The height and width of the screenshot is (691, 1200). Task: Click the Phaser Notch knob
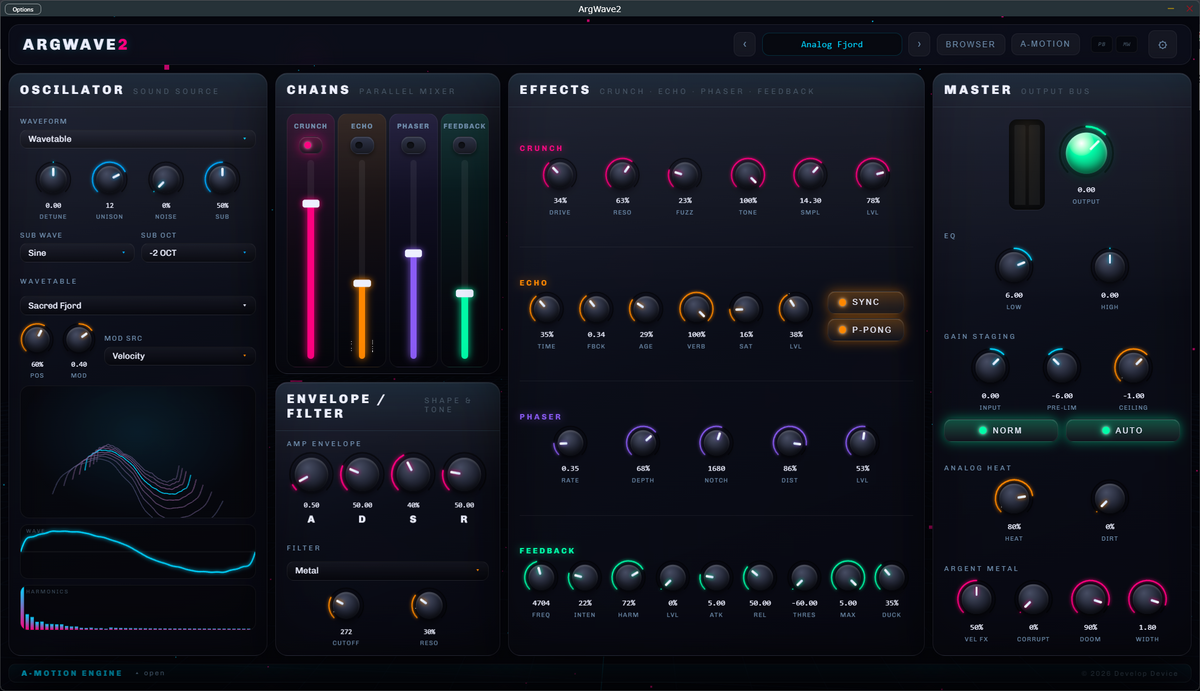[716, 442]
